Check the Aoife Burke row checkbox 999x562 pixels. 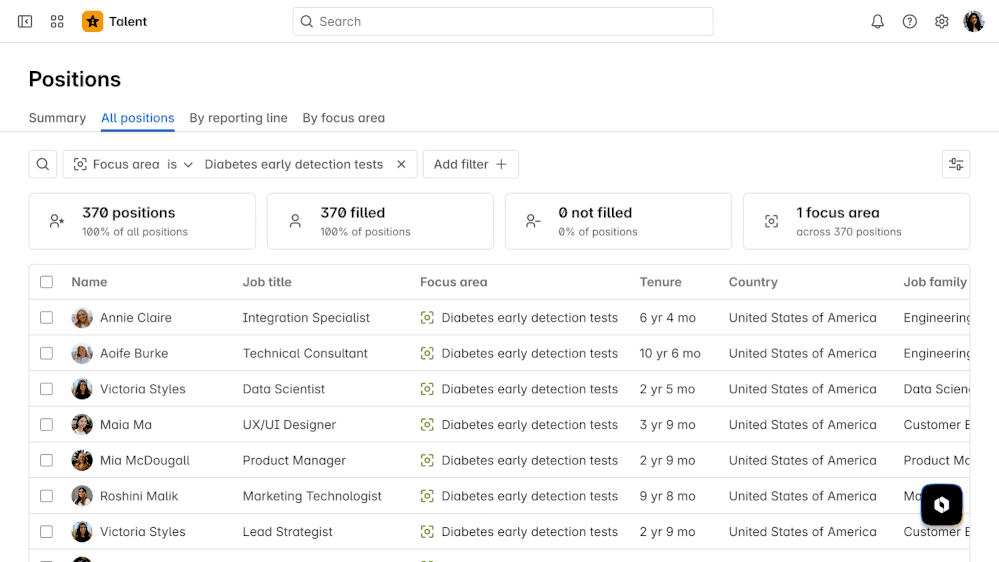point(47,353)
